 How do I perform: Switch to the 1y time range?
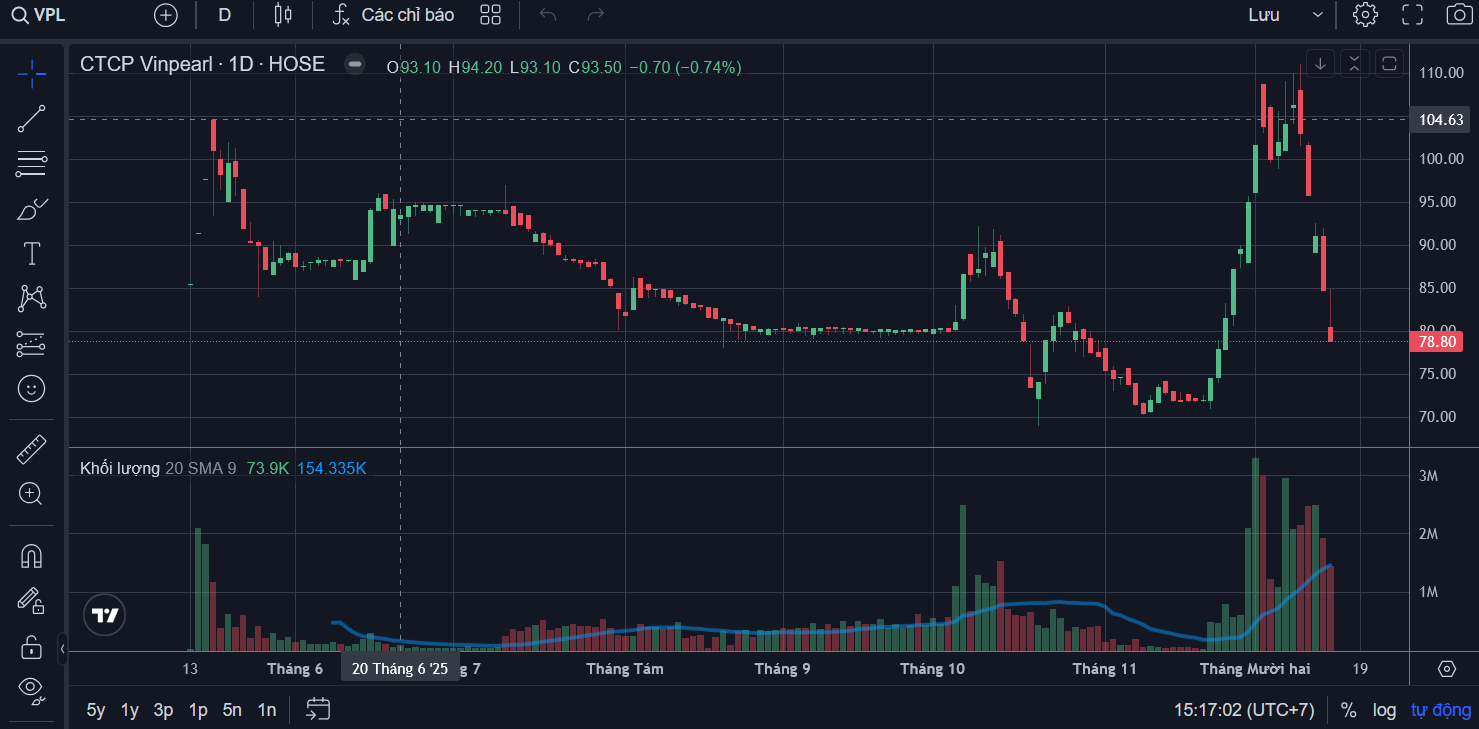coord(130,710)
